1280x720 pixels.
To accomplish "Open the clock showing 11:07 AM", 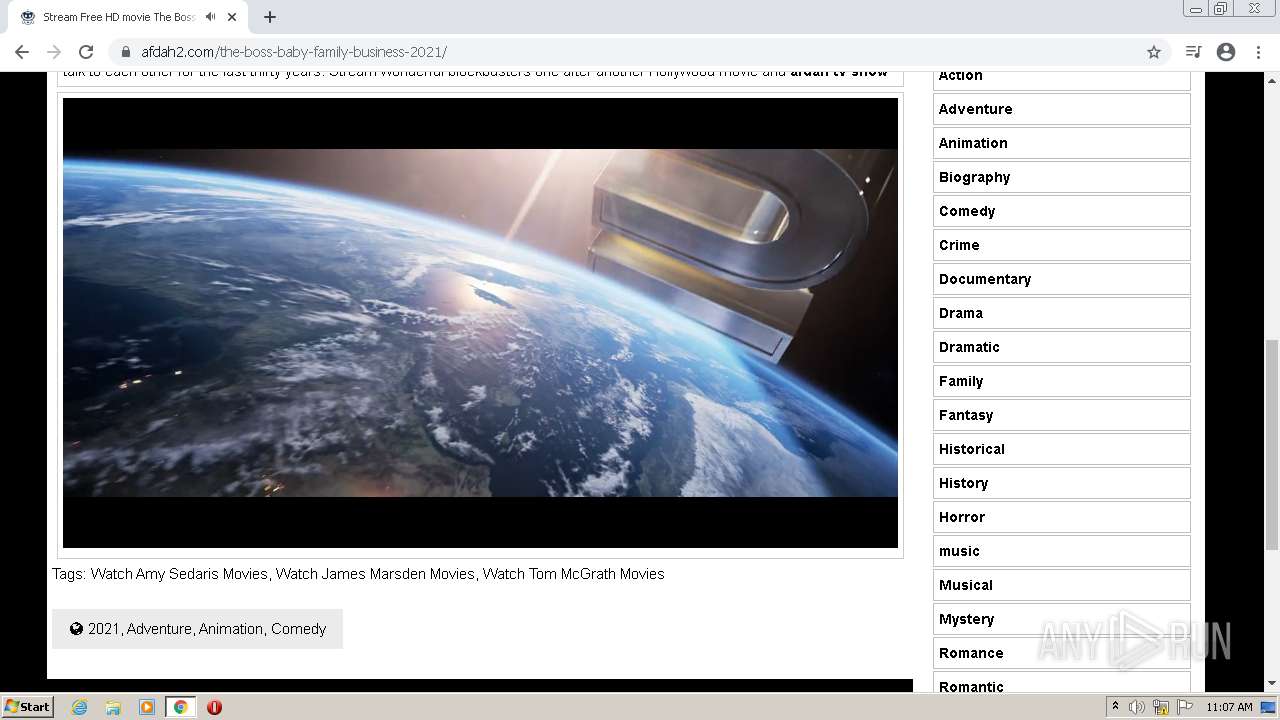I will (x=1229, y=707).
